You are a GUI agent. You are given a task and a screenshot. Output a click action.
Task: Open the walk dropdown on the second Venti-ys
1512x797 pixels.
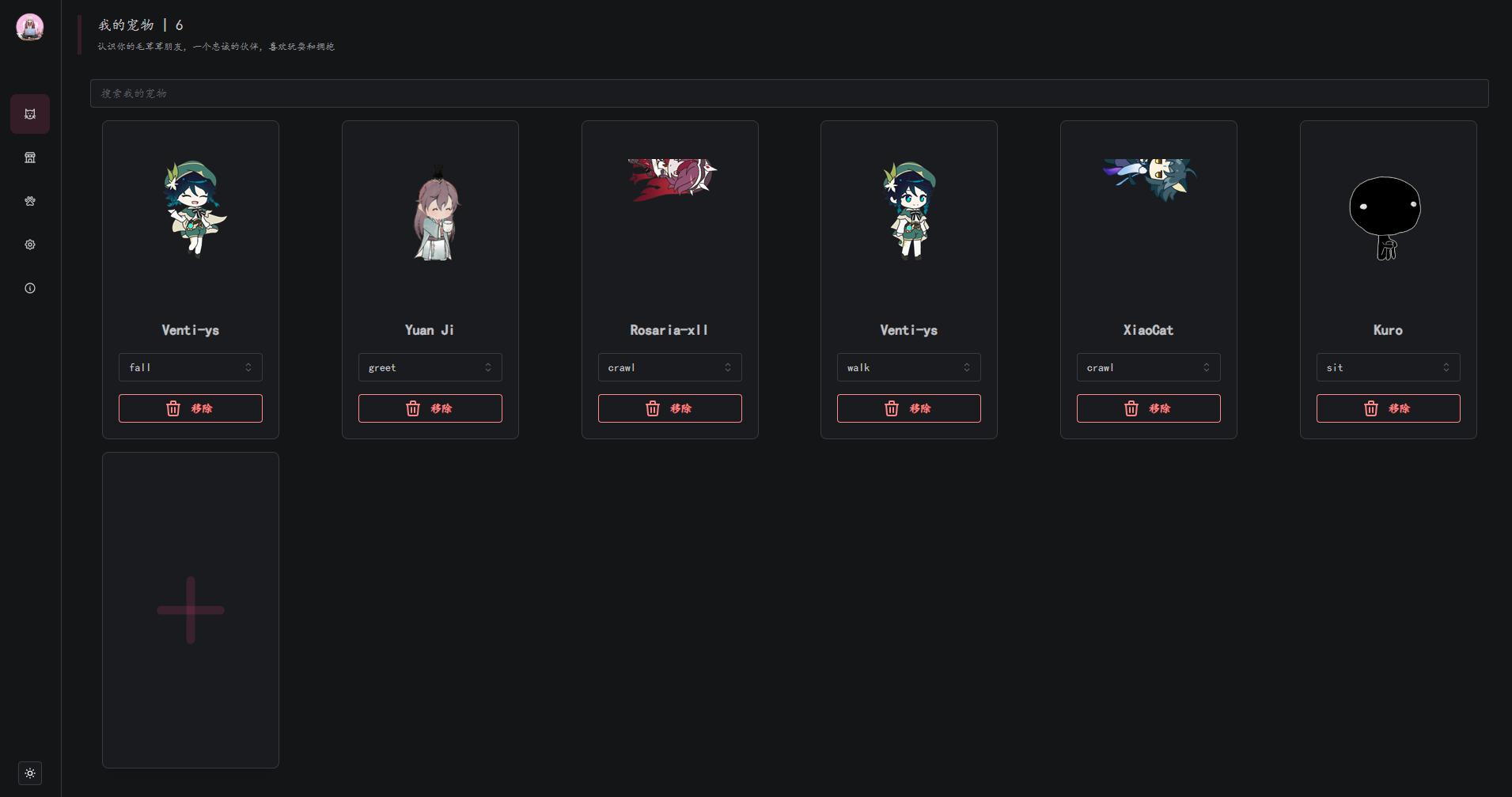pyautogui.click(x=909, y=367)
